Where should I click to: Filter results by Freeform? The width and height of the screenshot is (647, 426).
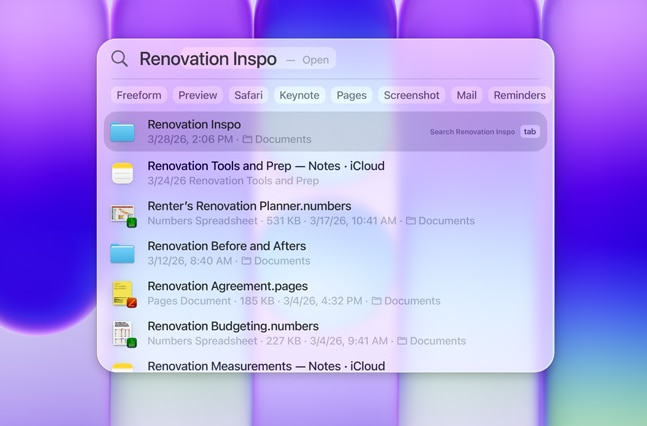tap(139, 95)
